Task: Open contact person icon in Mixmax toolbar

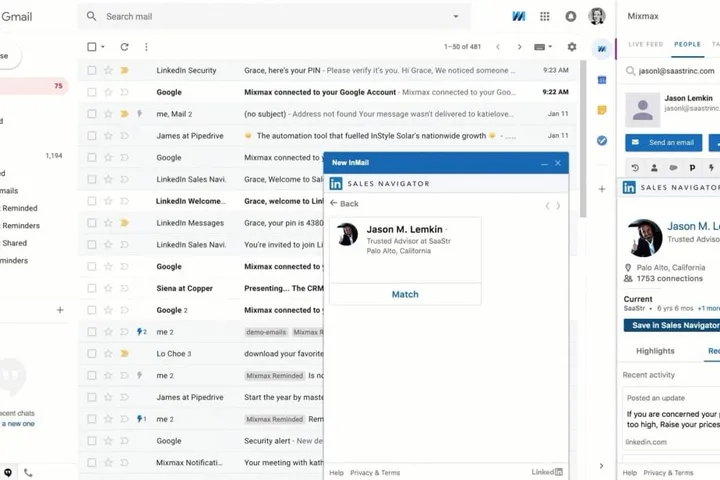Action: 654,168
